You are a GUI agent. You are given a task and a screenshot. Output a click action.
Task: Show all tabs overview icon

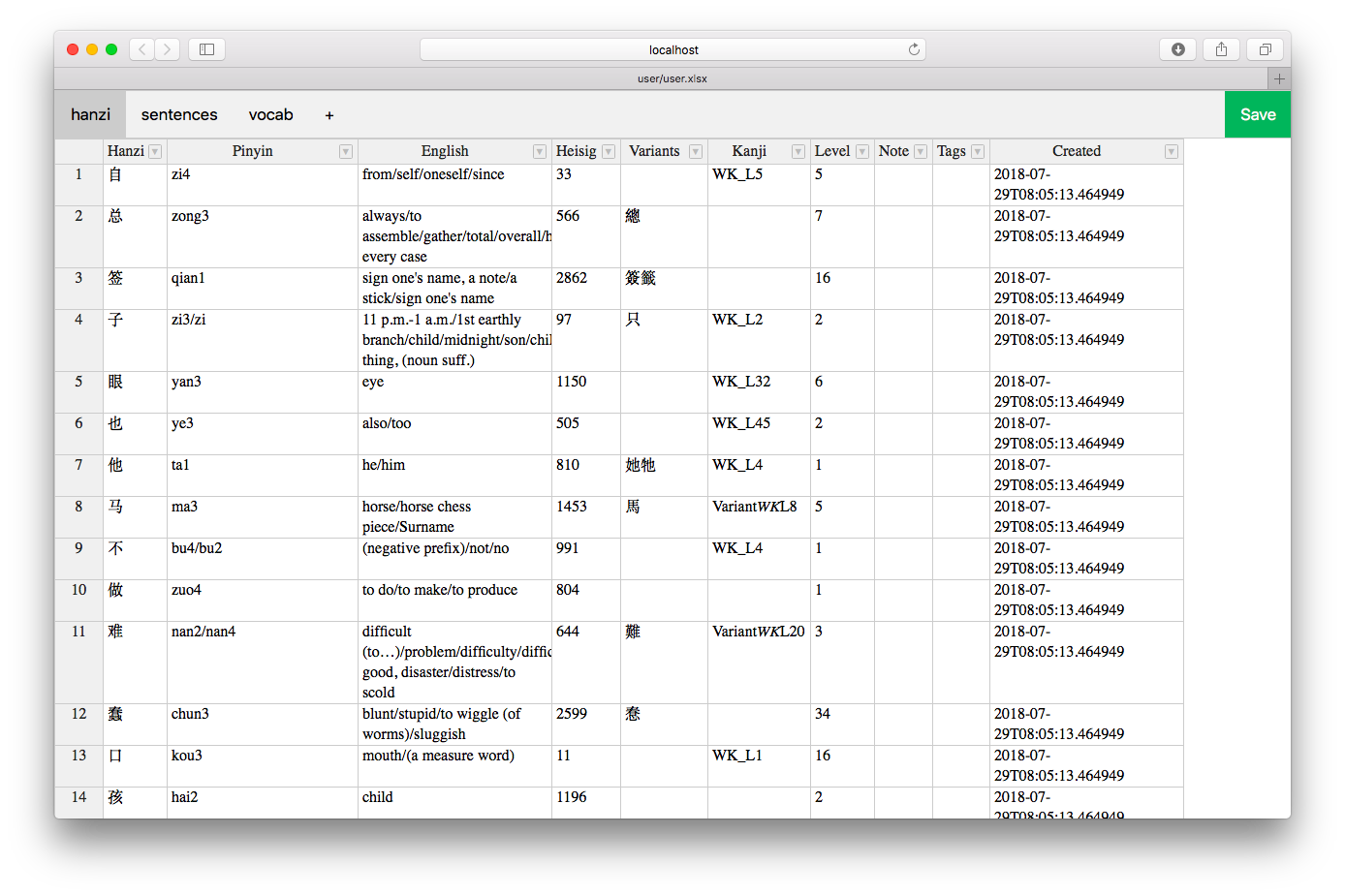1265,49
